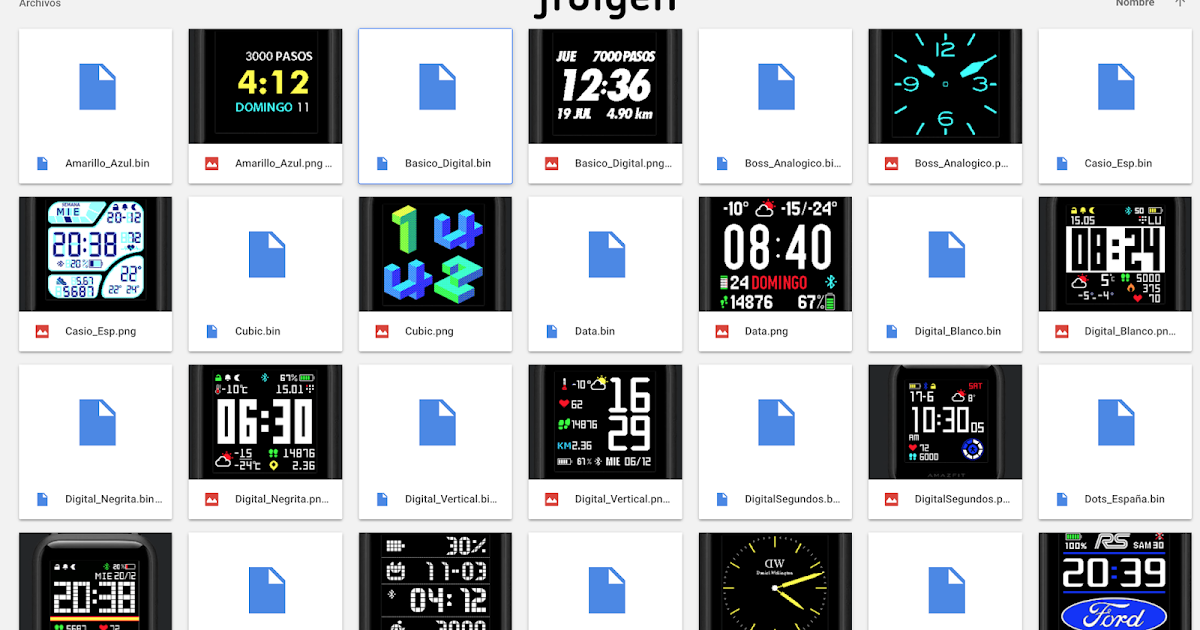Select the Amarillo_Azul.bin file name
Viewport: 1200px width, 630px height.
point(107,163)
